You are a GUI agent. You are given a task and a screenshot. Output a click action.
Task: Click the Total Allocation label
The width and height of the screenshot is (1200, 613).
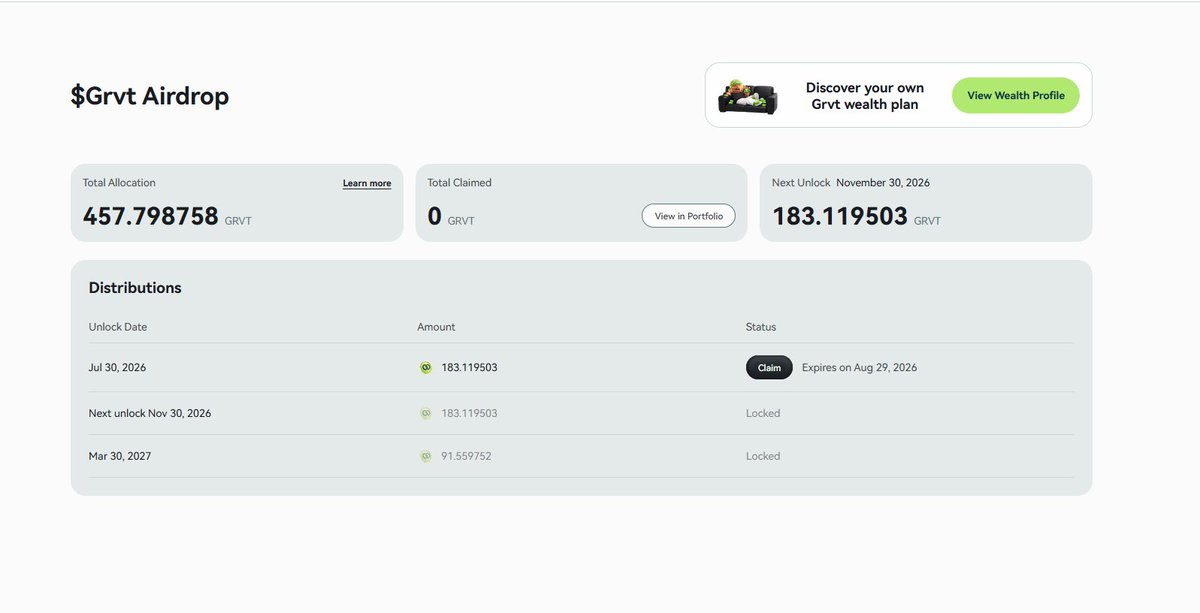(119, 183)
